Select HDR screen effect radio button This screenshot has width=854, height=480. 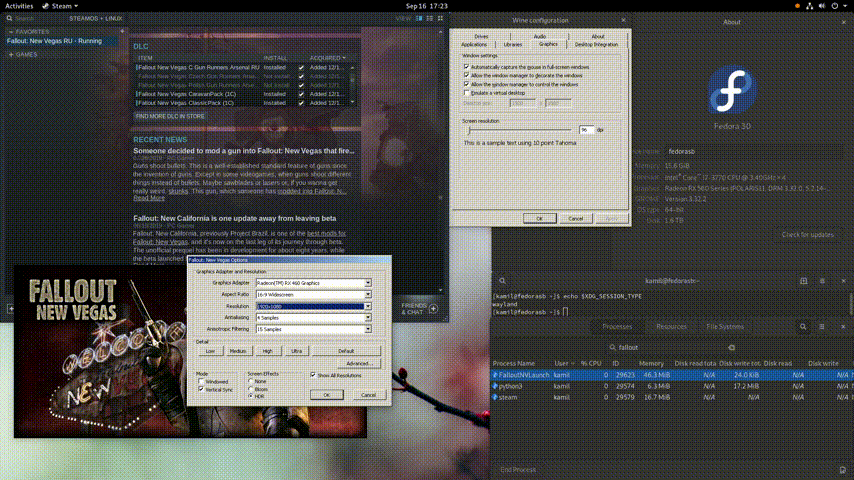[x=251, y=396]
